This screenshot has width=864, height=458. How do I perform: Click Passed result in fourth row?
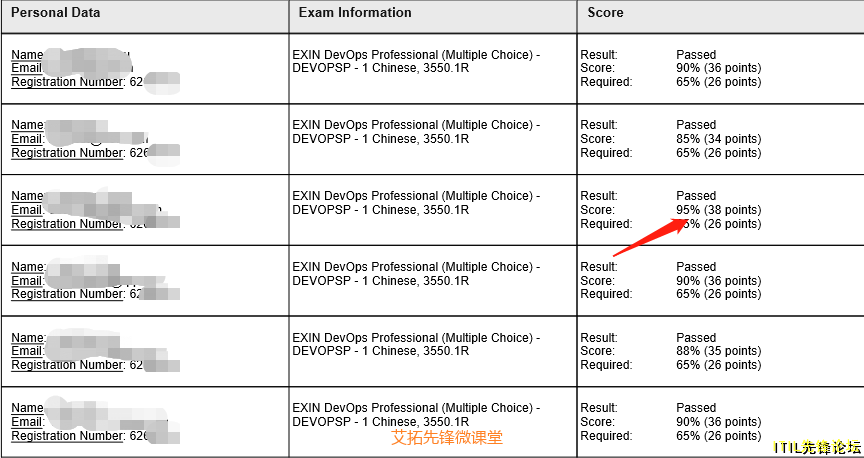pyautogui.click(x=696, y=267)
